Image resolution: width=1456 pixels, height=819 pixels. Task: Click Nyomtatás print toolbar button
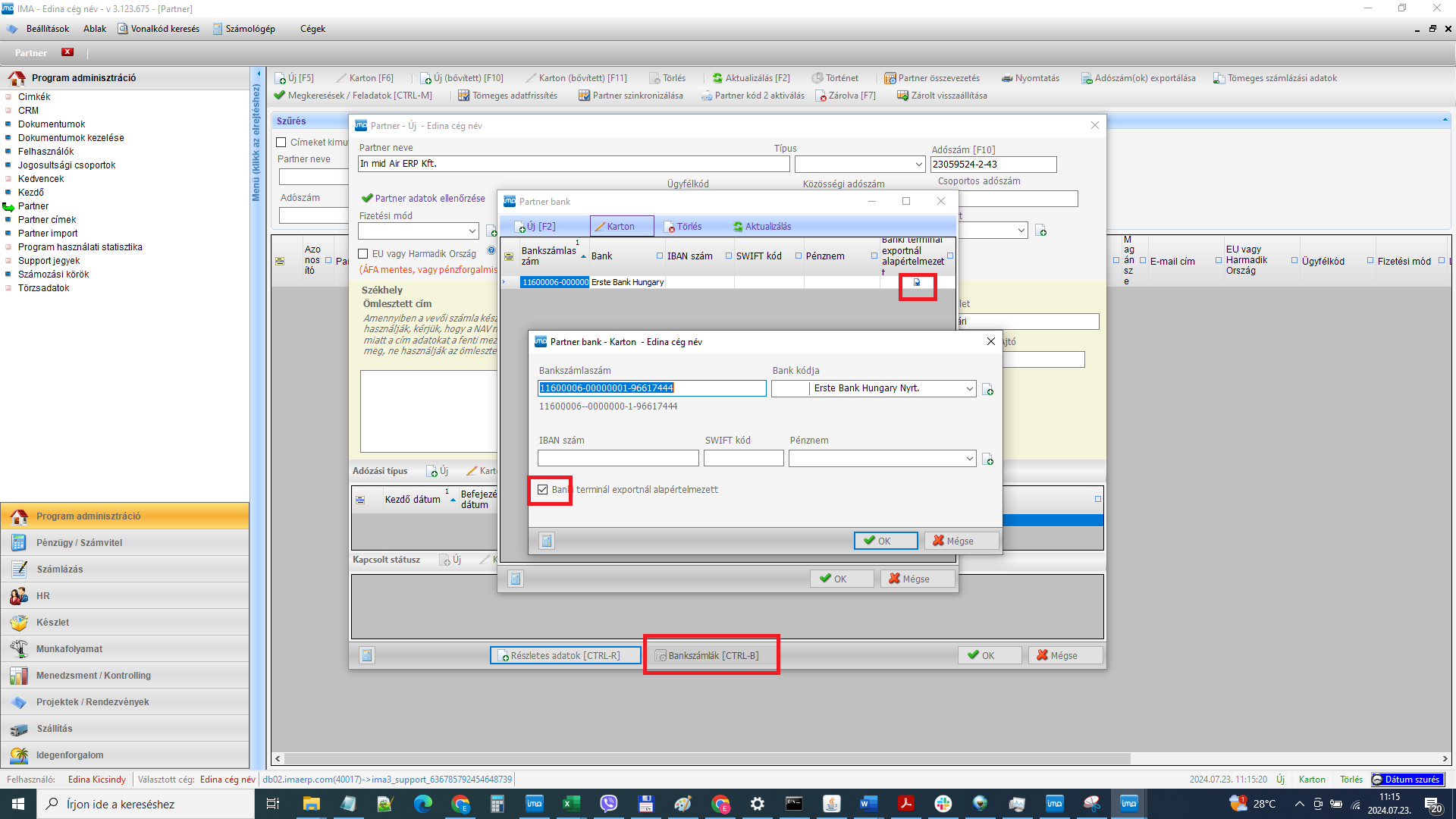point(1030,78)
